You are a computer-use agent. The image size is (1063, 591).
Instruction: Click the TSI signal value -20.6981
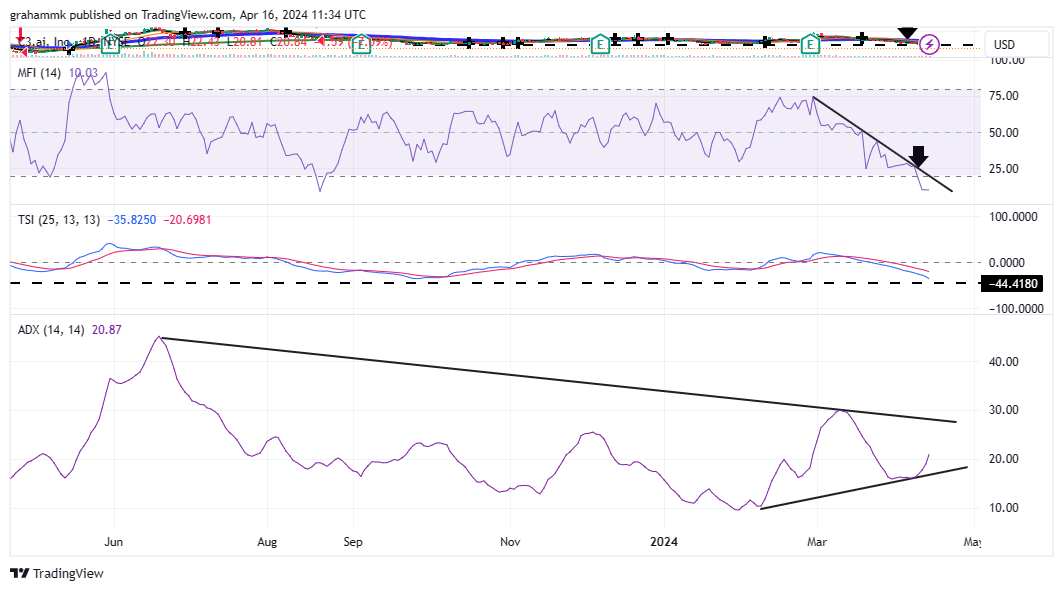point(187,220)
